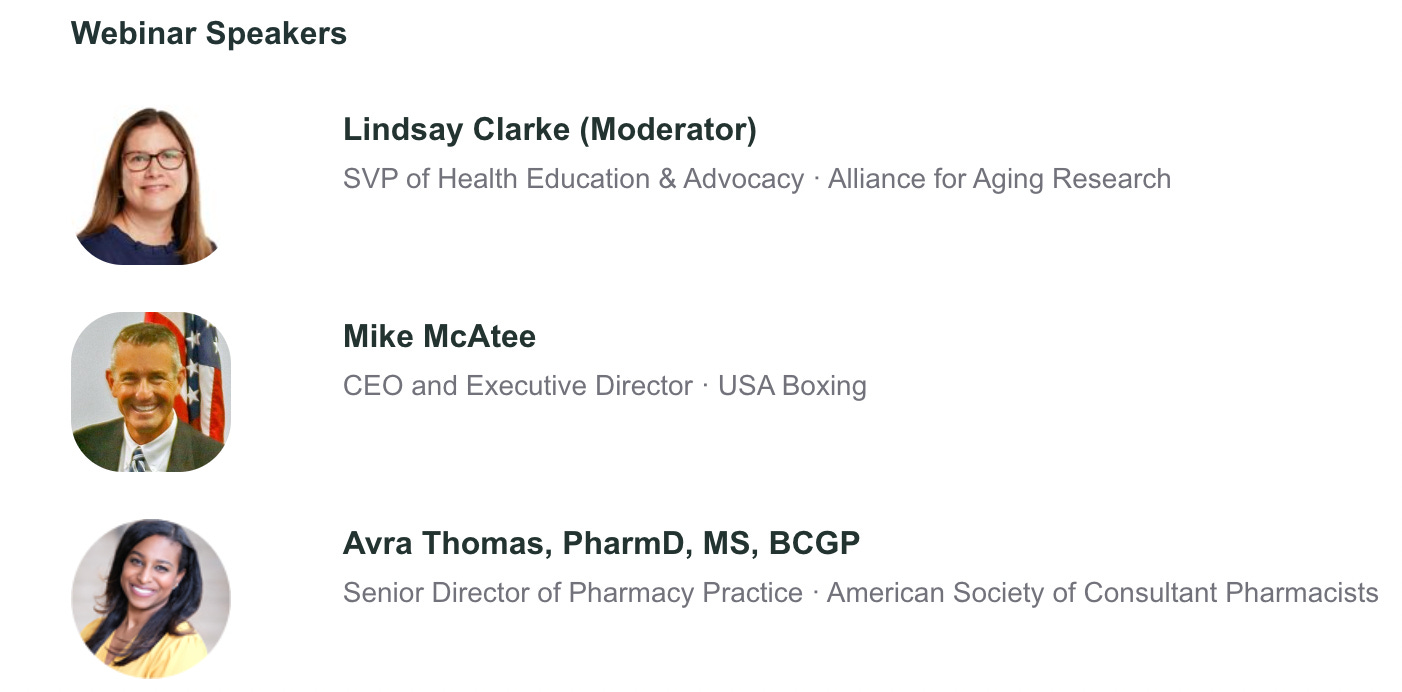Open Mike McAtee's headshot image
The height and width of the screenshot is (692, 1402).
[x=150, y=391]
